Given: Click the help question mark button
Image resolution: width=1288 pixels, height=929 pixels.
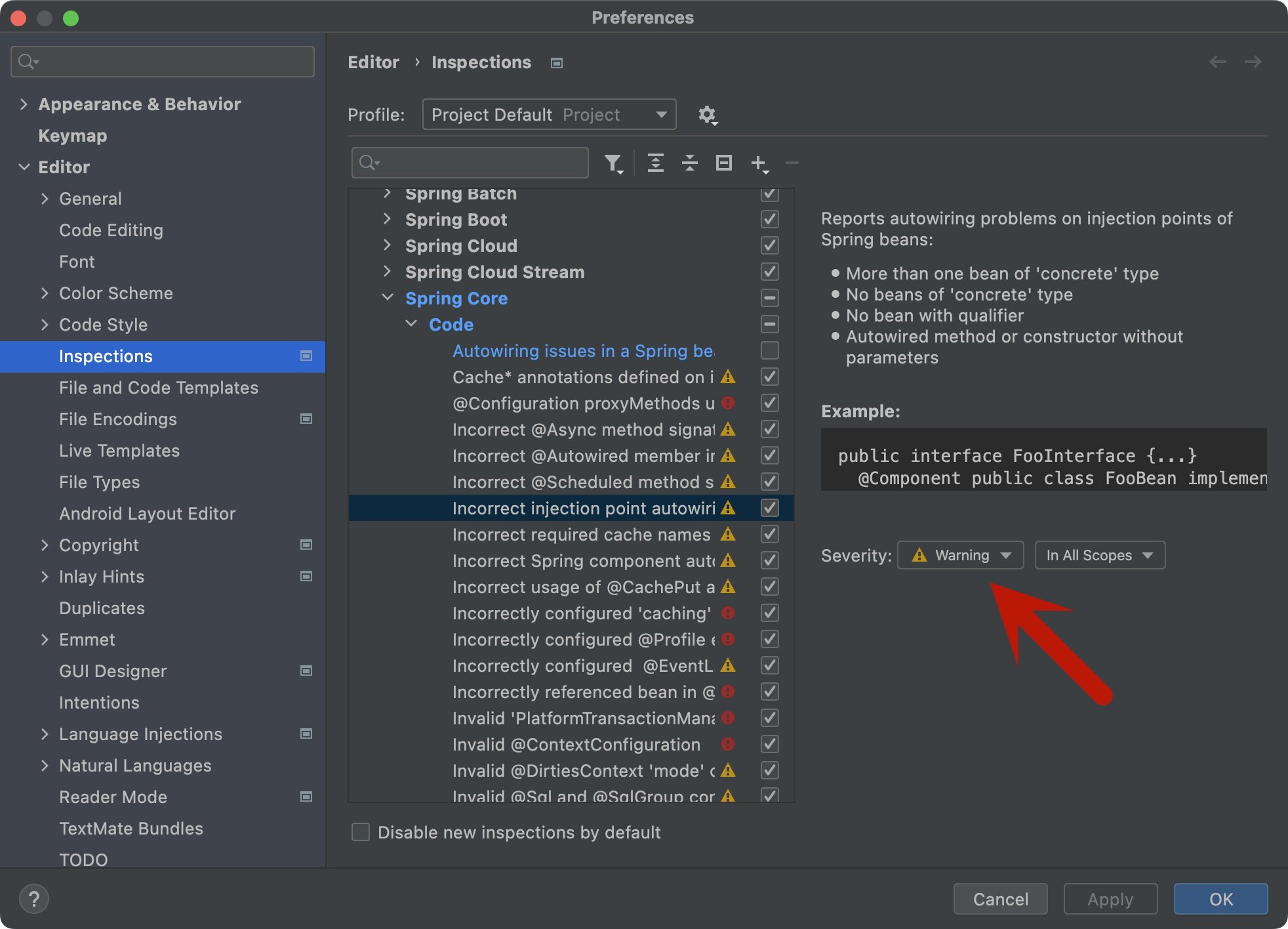Looking at the screenshot, I should click(x=34, y=898).
